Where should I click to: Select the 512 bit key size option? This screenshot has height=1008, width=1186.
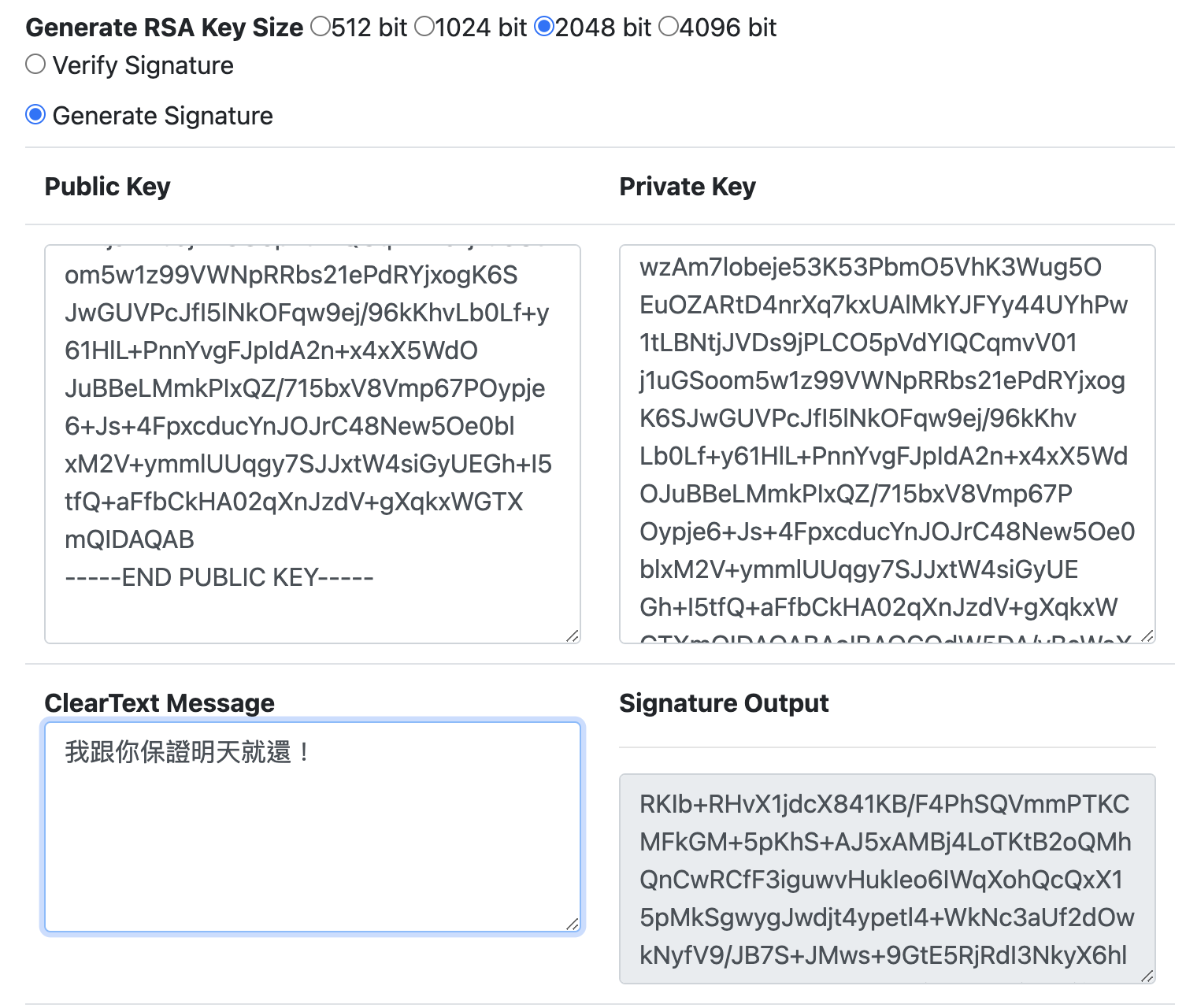[x=321, y=27]
